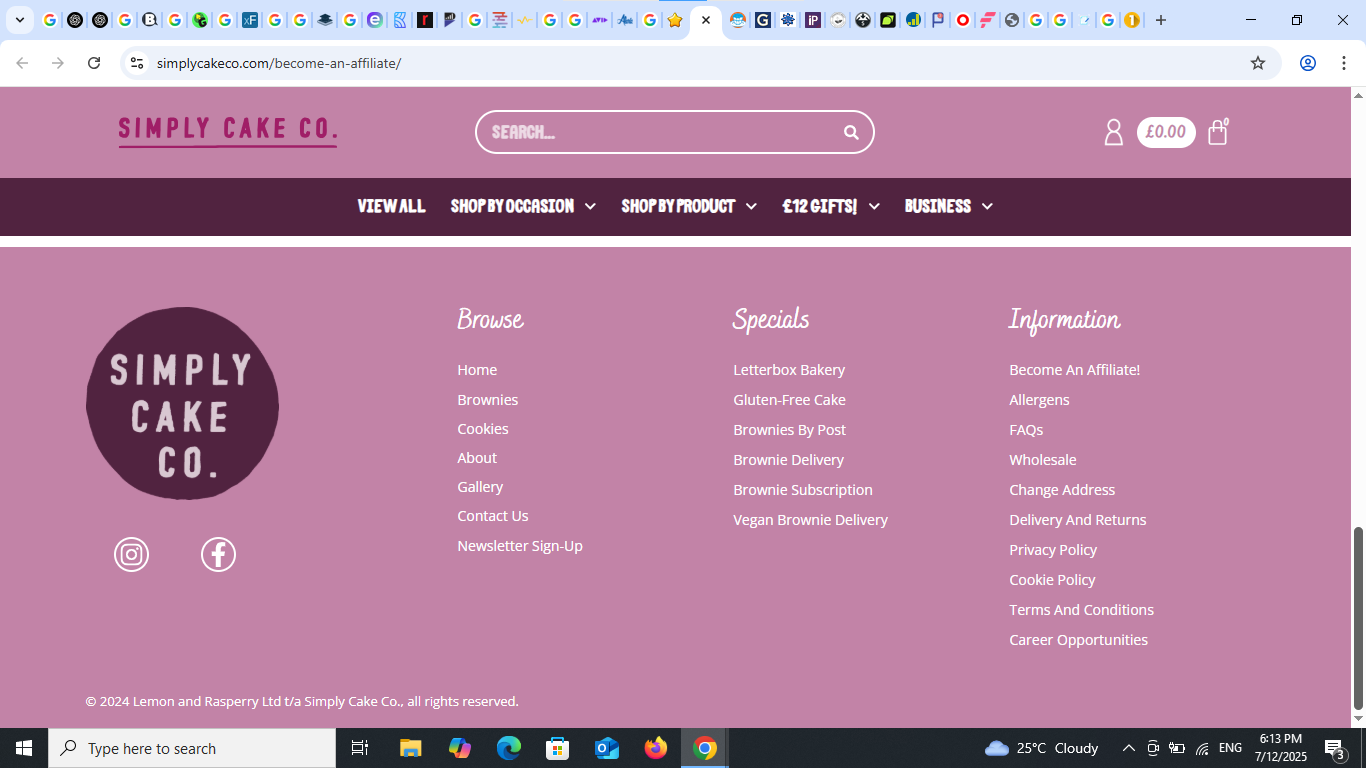
Task: Go to the About page link
Action: (477, 458)
